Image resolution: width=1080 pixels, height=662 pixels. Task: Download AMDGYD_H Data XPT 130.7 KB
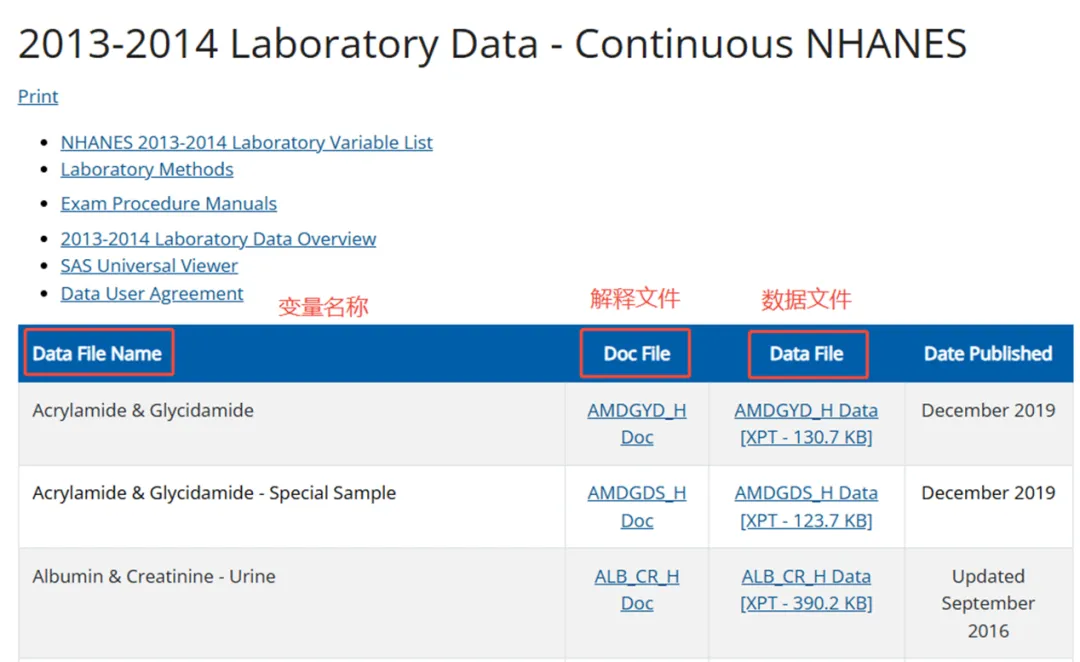tap(806, 424)
